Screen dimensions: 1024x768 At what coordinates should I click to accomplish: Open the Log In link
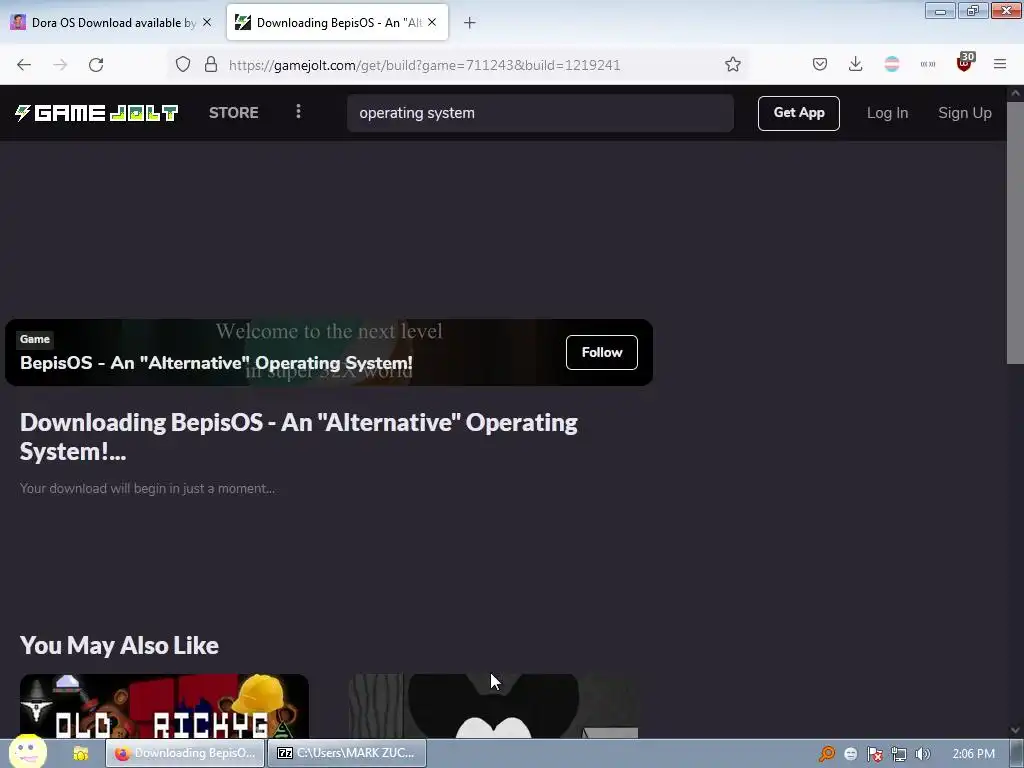(887, 113)
